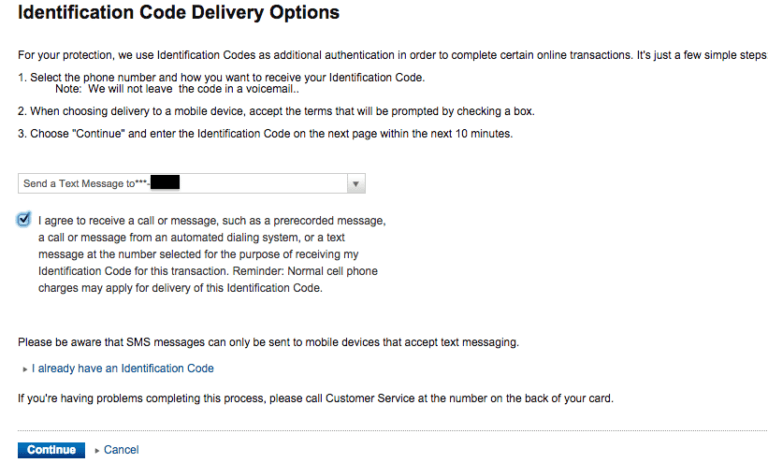The width and height of the screenshot is (768, 463).
Task: Uncheck the 'I agree to receive' checkbox
Action: [x=24, y=219]
